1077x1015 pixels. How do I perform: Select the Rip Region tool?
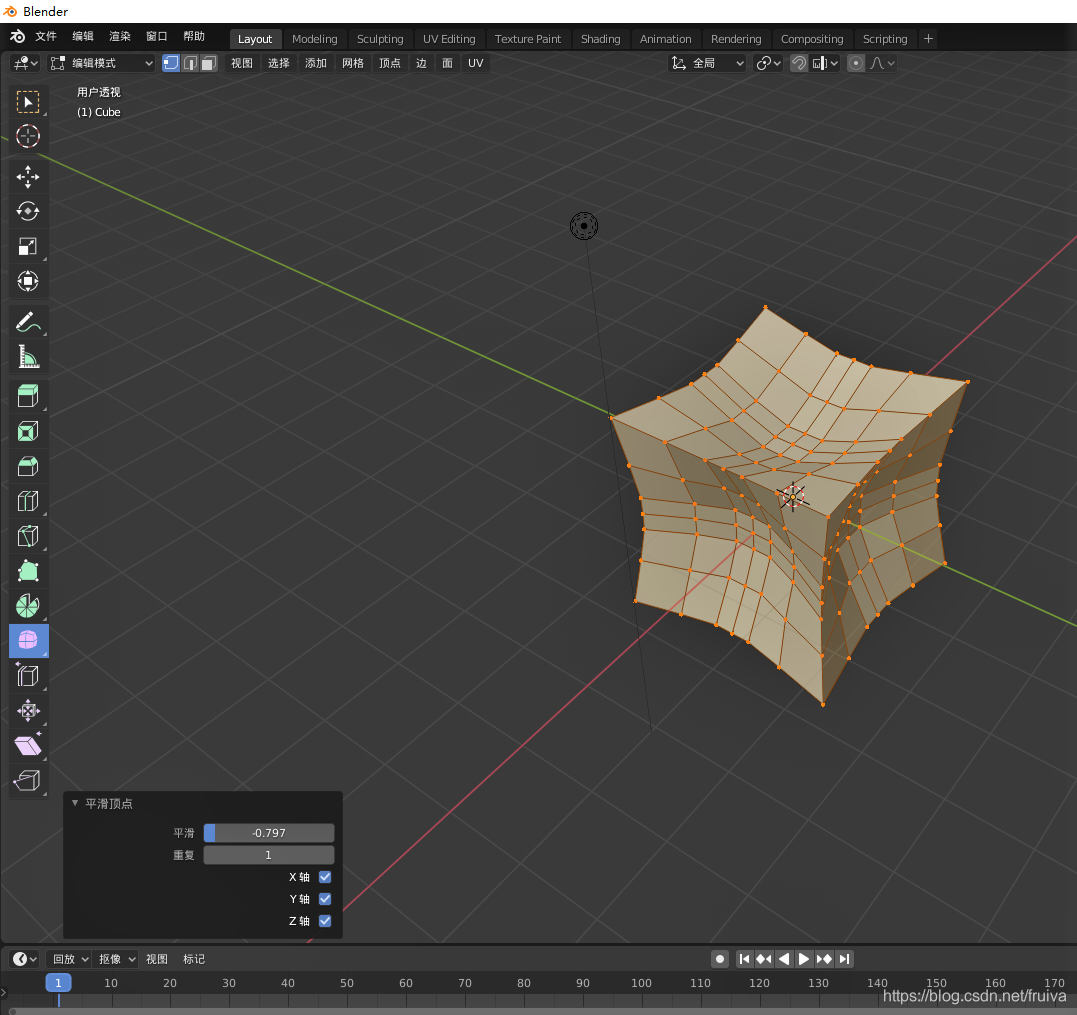tap(27, 781)
